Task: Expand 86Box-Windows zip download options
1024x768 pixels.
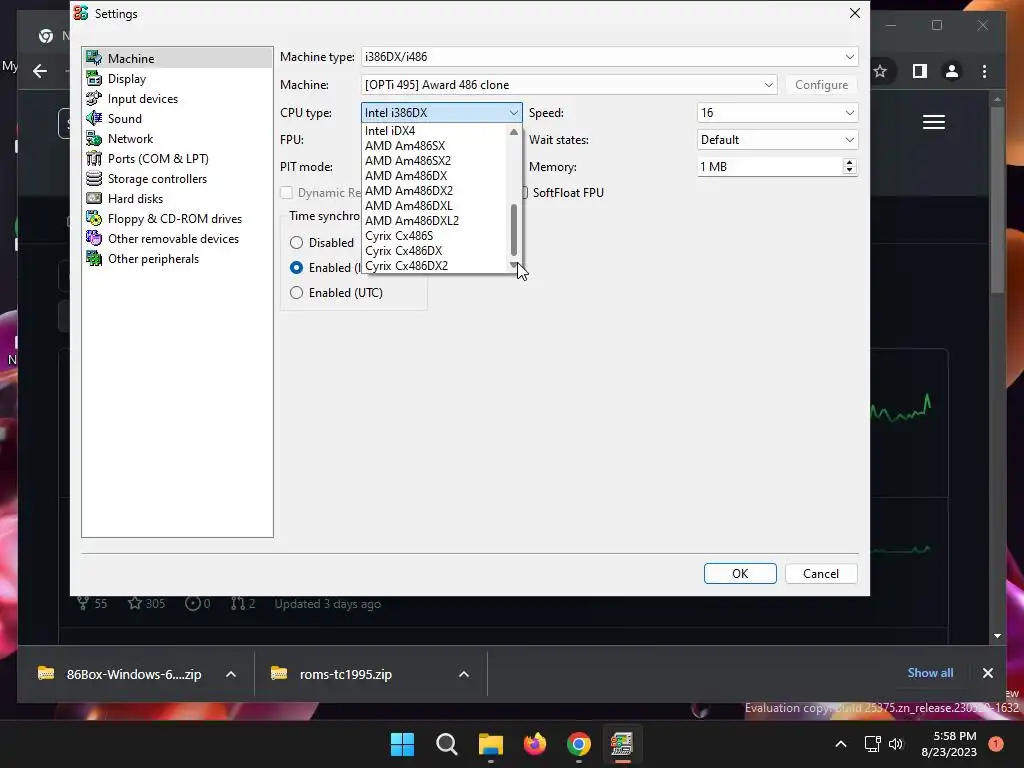Action: (x=231, y=674)
